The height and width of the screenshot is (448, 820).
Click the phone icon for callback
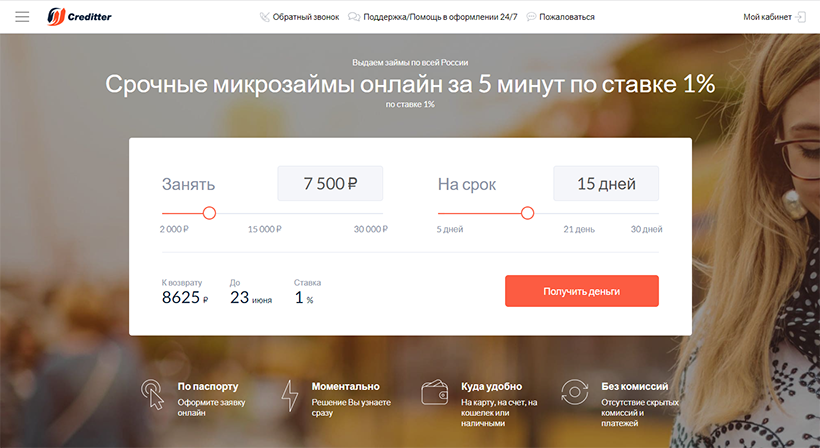[x=265, y=17]
